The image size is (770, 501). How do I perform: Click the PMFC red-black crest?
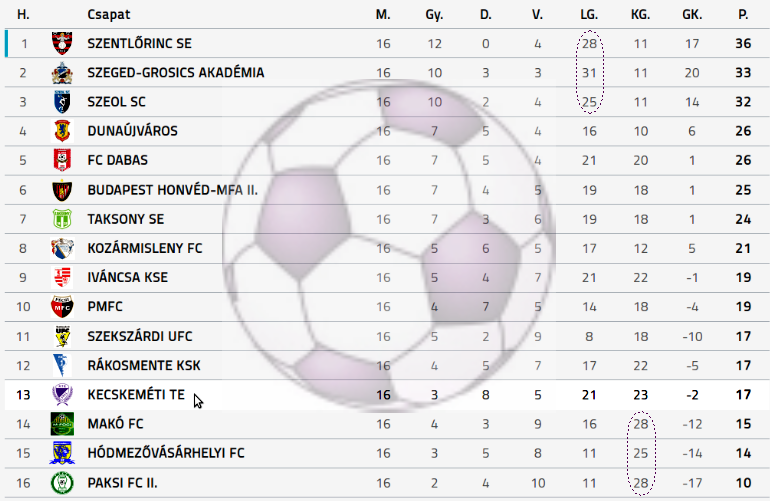point(62,306)
